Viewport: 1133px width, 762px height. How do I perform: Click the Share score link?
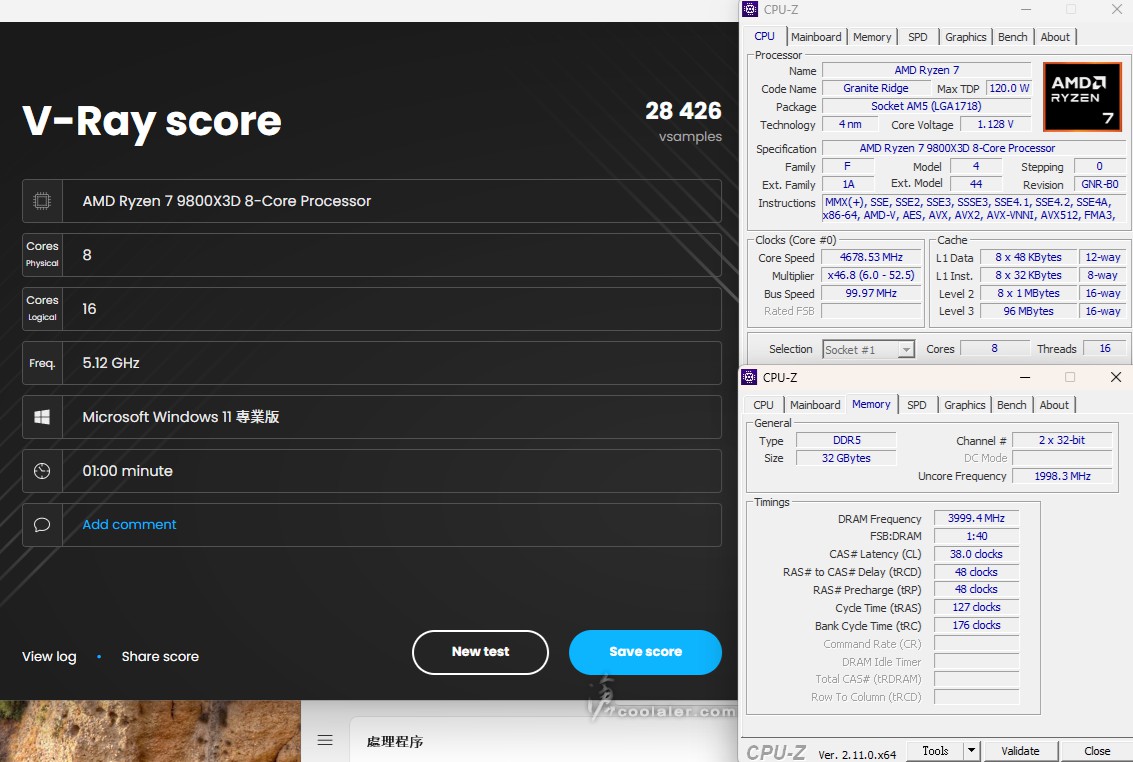[x=160, y=657]
